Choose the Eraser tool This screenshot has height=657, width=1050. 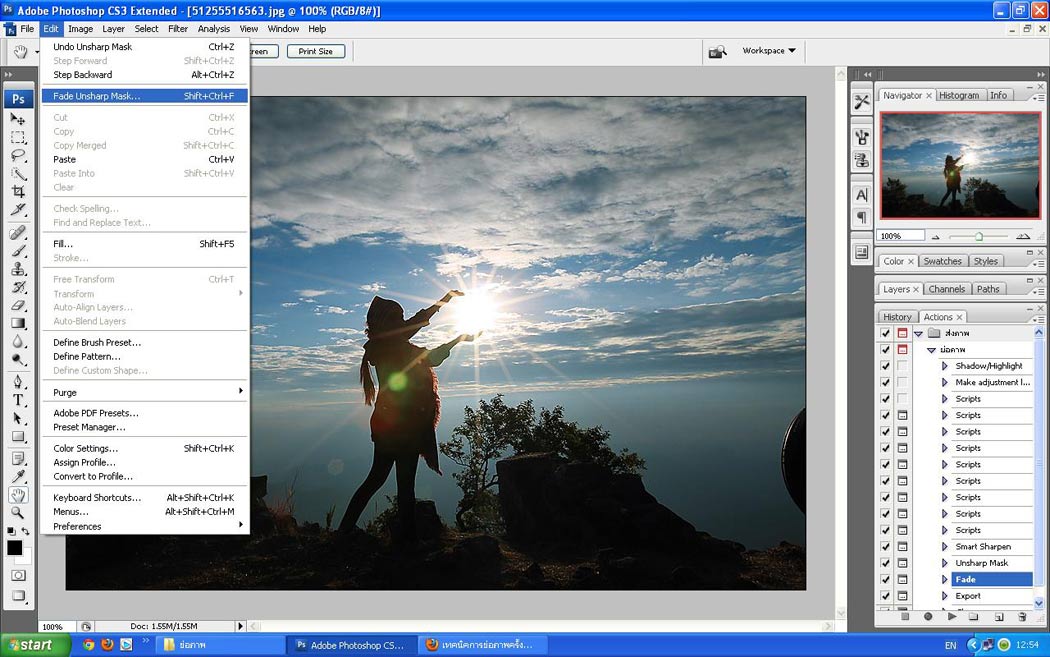(18, 305)
